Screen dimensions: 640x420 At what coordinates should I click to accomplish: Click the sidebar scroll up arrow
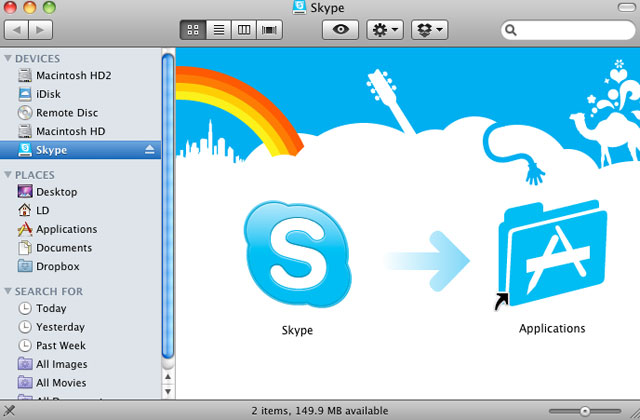pyautogui.click(x=168, y=377)
